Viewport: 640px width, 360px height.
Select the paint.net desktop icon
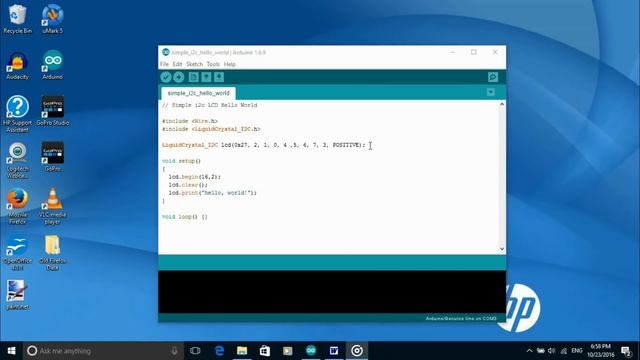click(x=17, y=295)
